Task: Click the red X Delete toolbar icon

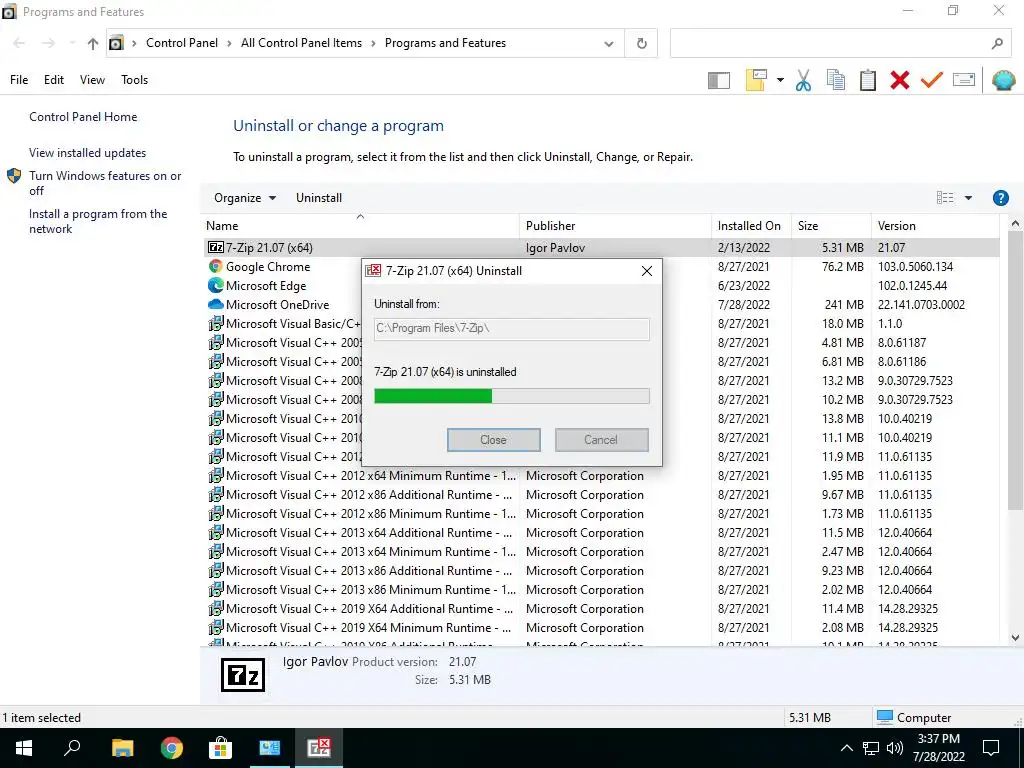Action: point(899,80)
